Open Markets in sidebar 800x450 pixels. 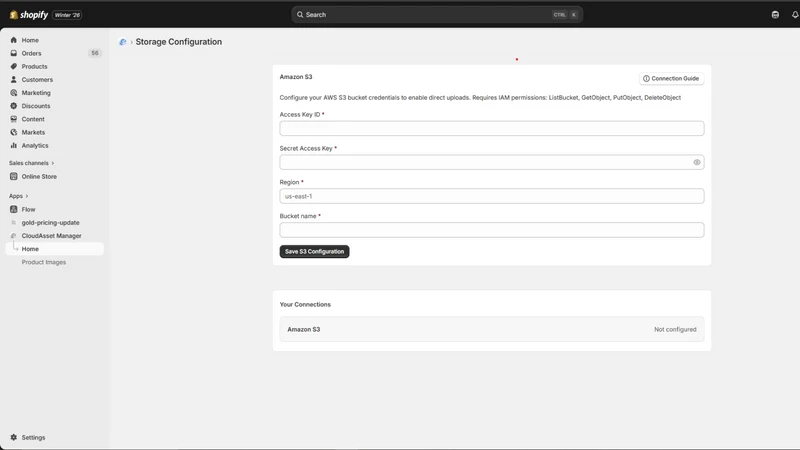point(33,132)
